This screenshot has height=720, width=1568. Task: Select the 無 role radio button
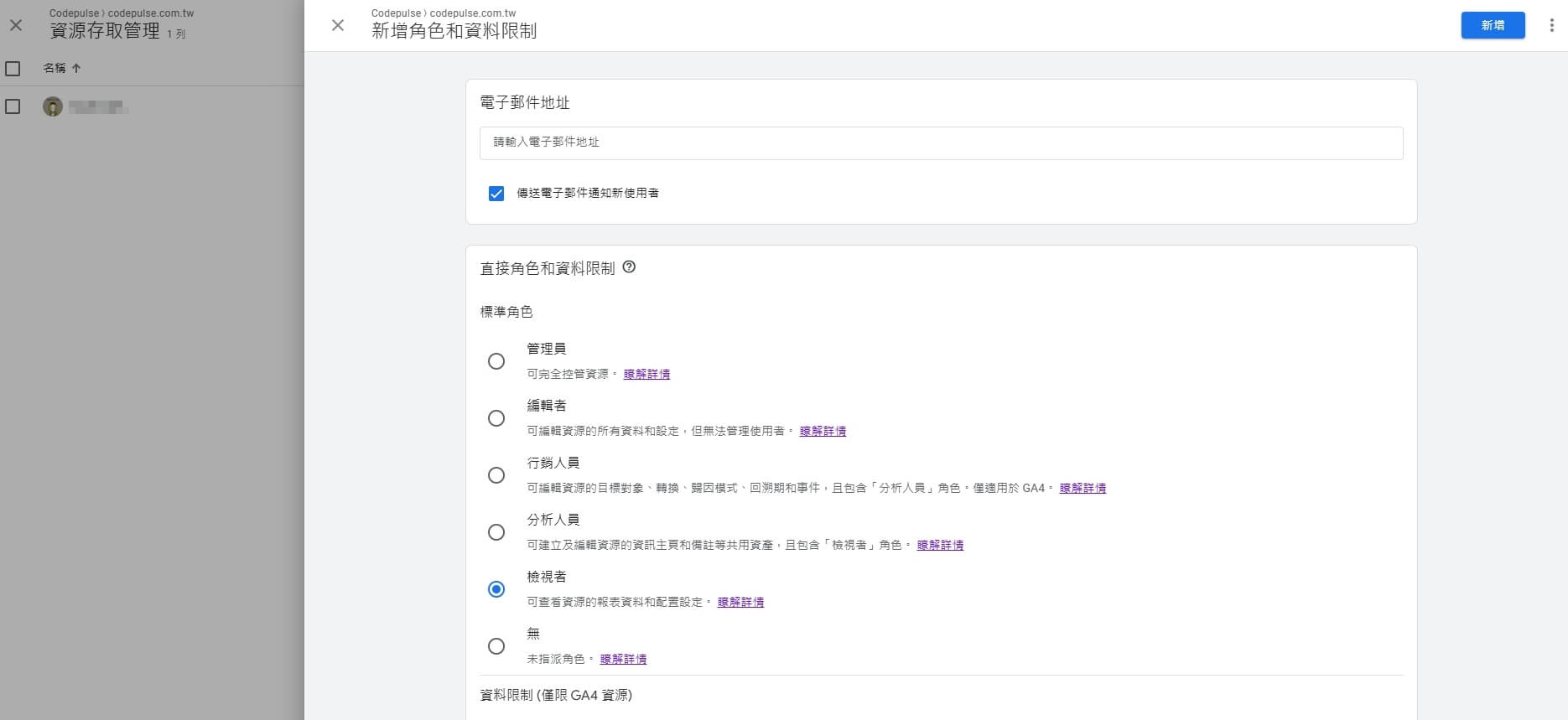496,646
